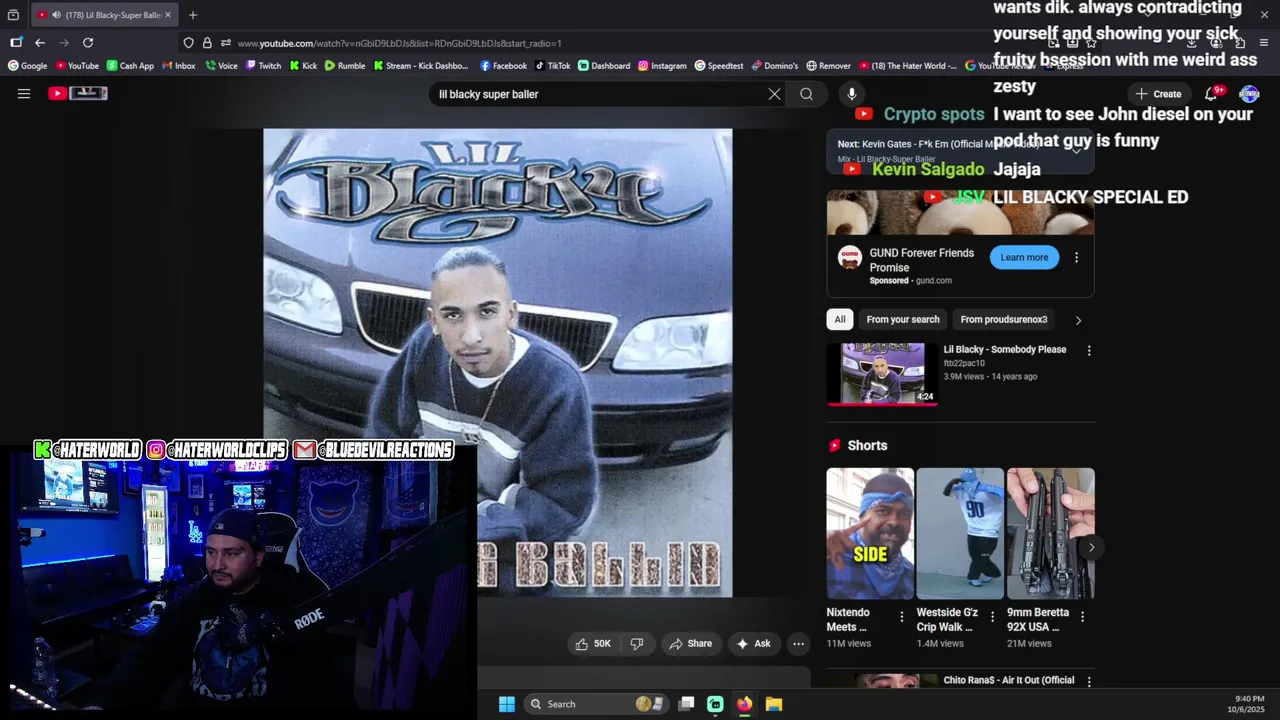Open the tab list dropdown button
This screenshot has height=720, width=1280.
coord(13,15)
